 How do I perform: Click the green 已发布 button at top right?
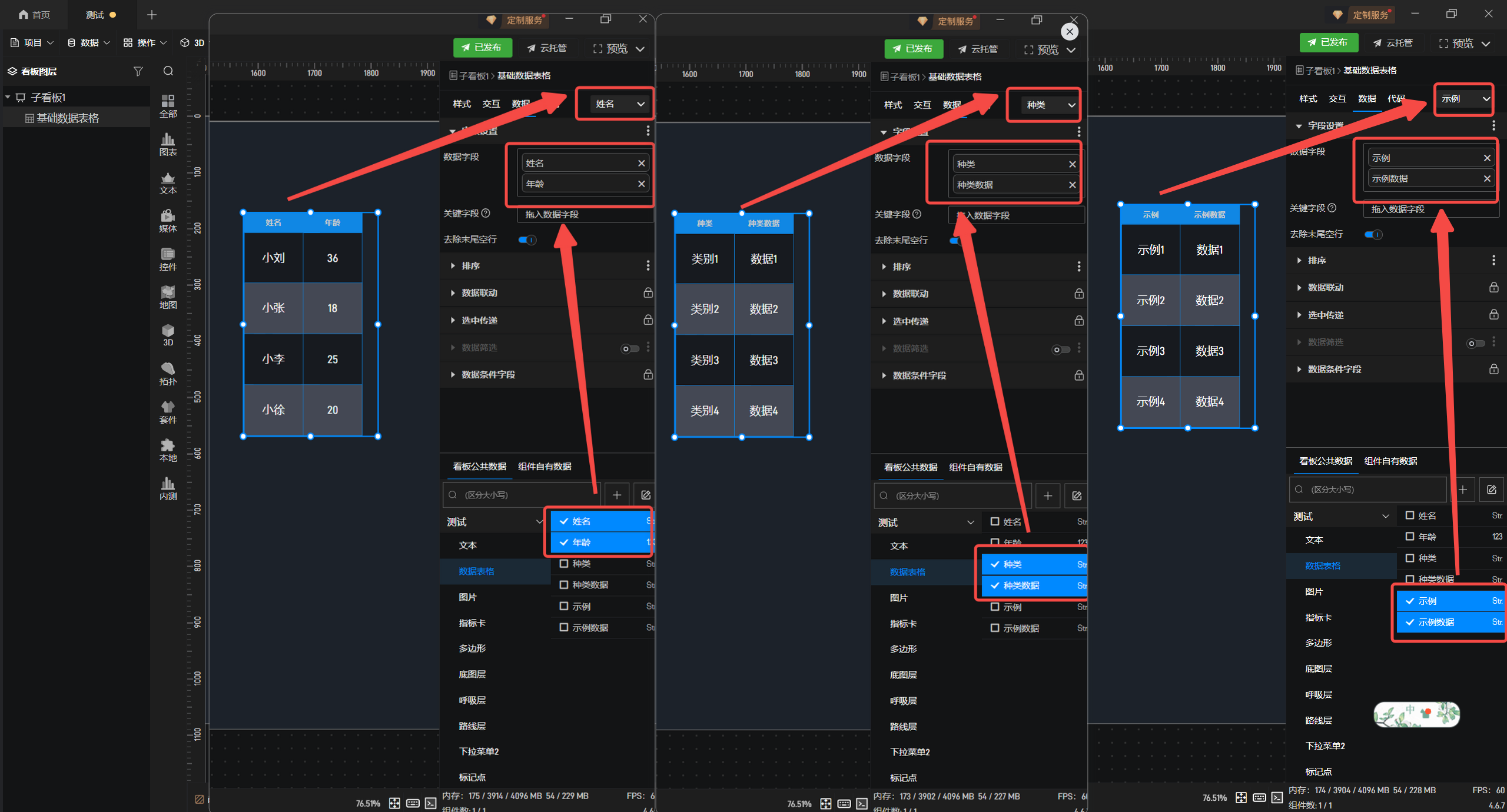(x=1328, y=42)
